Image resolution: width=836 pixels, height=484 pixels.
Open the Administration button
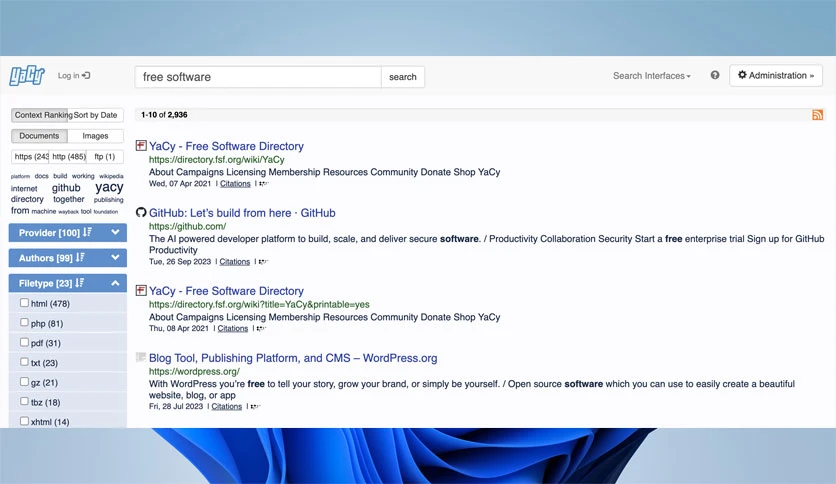pyautogui.click(x=776, y=76)
